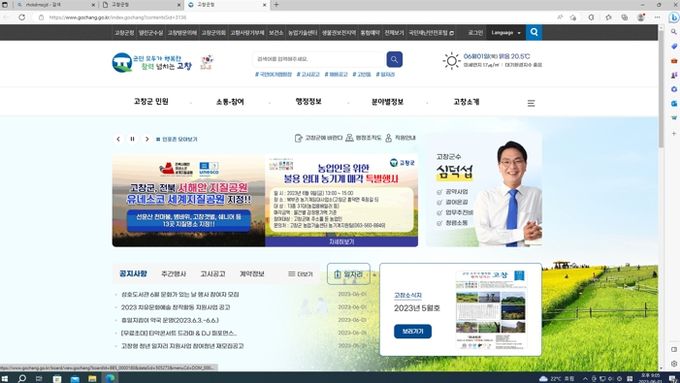Click the blue search magnifier button
680x383 pixels.
point(394,59)
